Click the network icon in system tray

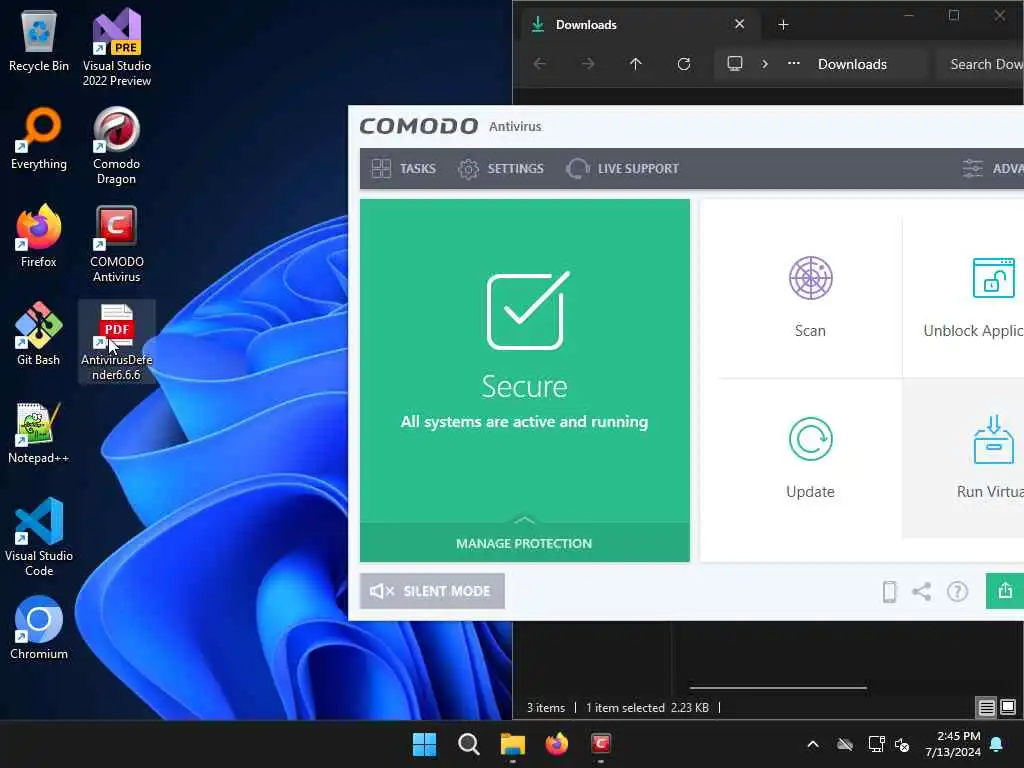point(876,744)
